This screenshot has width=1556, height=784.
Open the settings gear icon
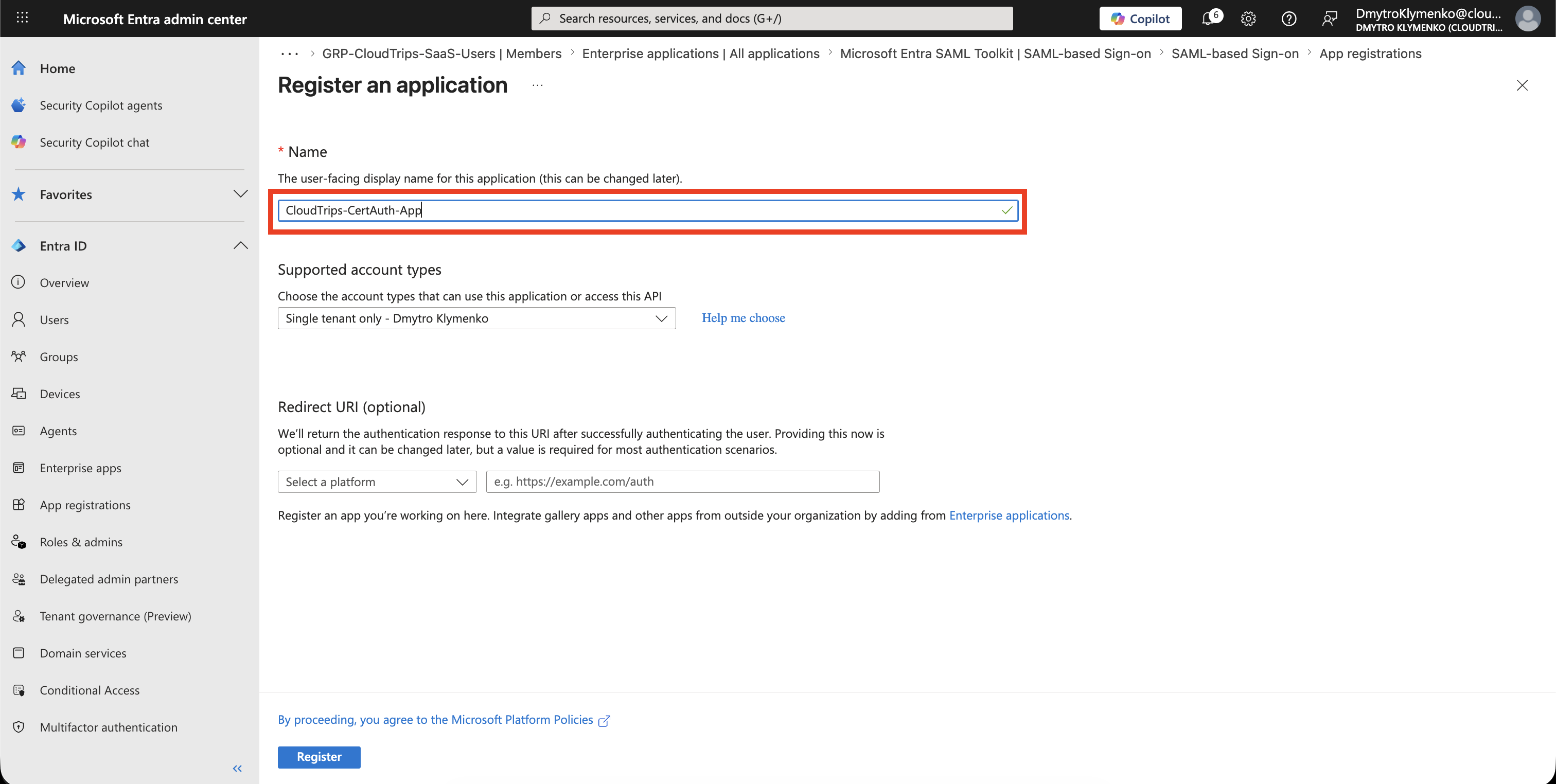(1248, 19)
